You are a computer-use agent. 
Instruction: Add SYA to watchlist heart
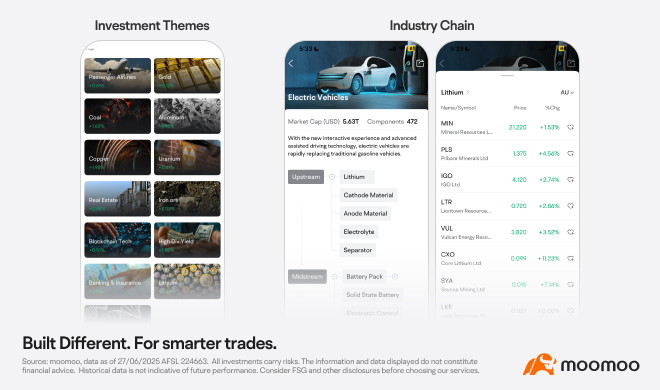point(571,284)
